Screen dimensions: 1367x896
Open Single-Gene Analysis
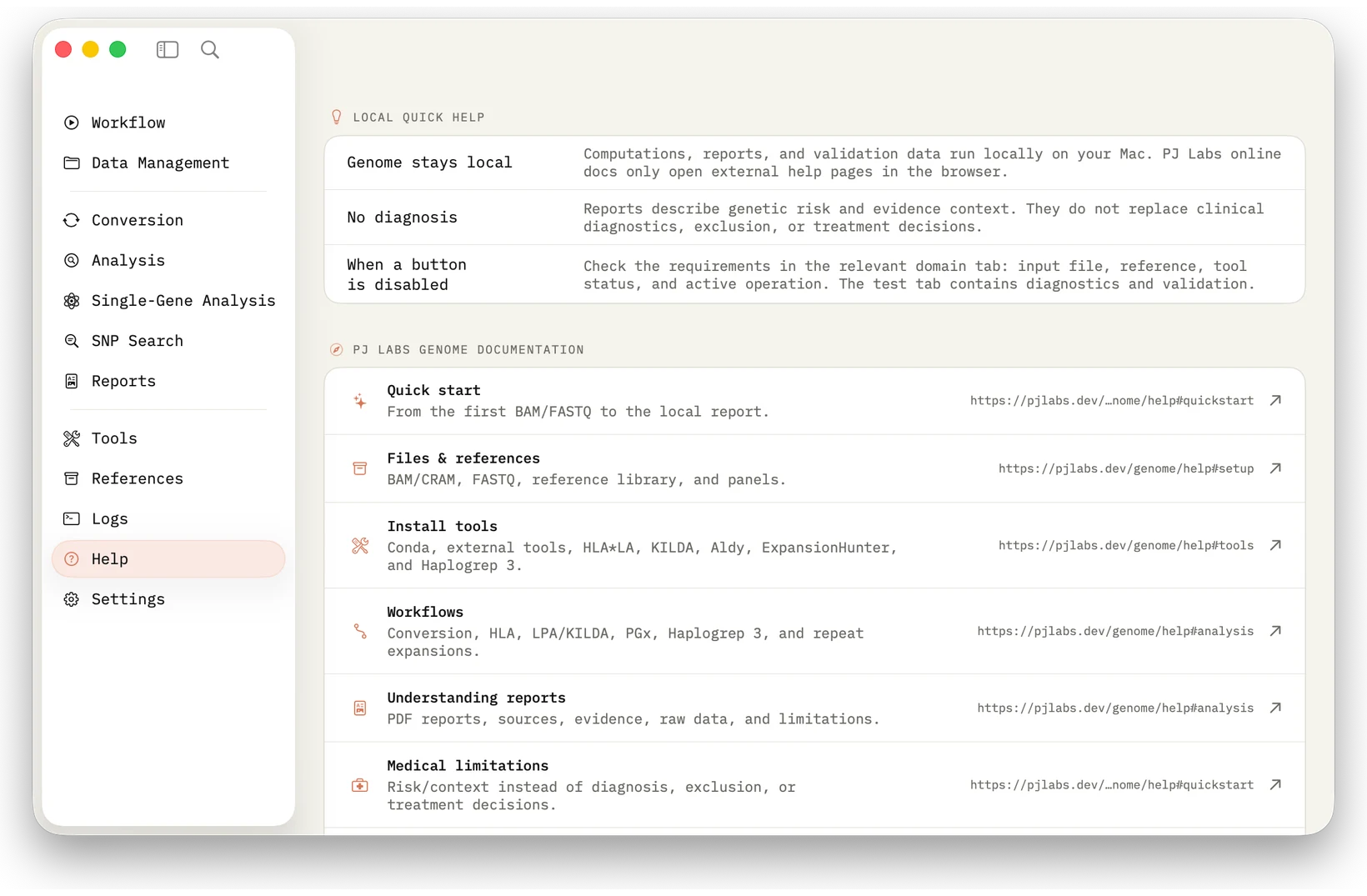[168, 300]
